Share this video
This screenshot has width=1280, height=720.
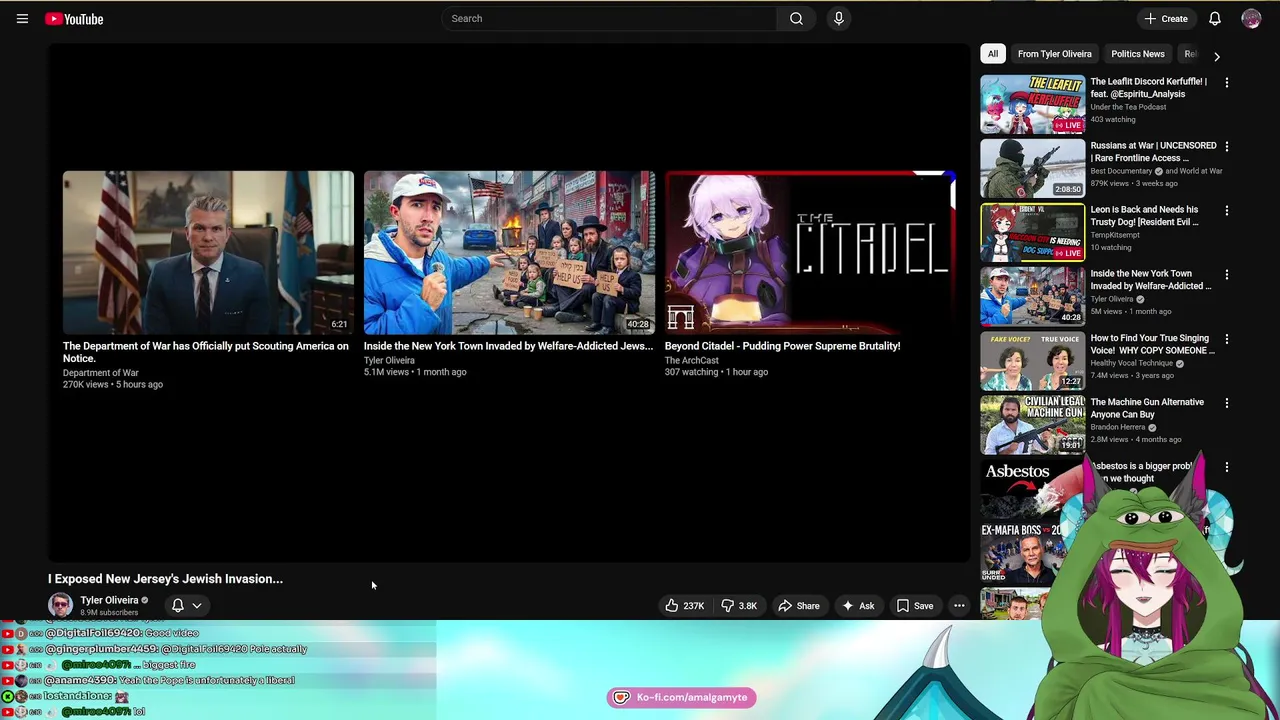tap(799, 606)
